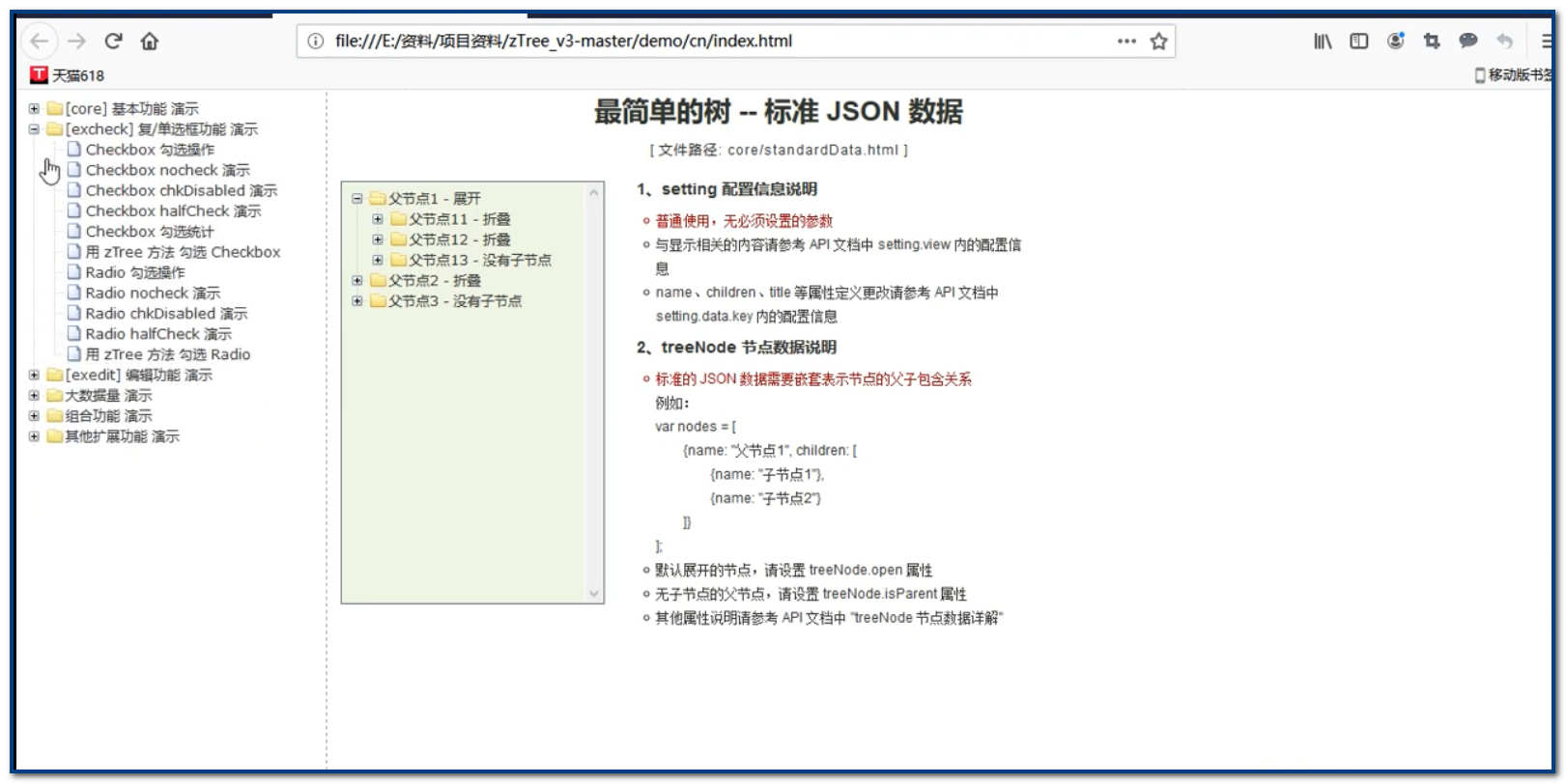Expand the [core] 基本功能 演示 node

[34, 108]
